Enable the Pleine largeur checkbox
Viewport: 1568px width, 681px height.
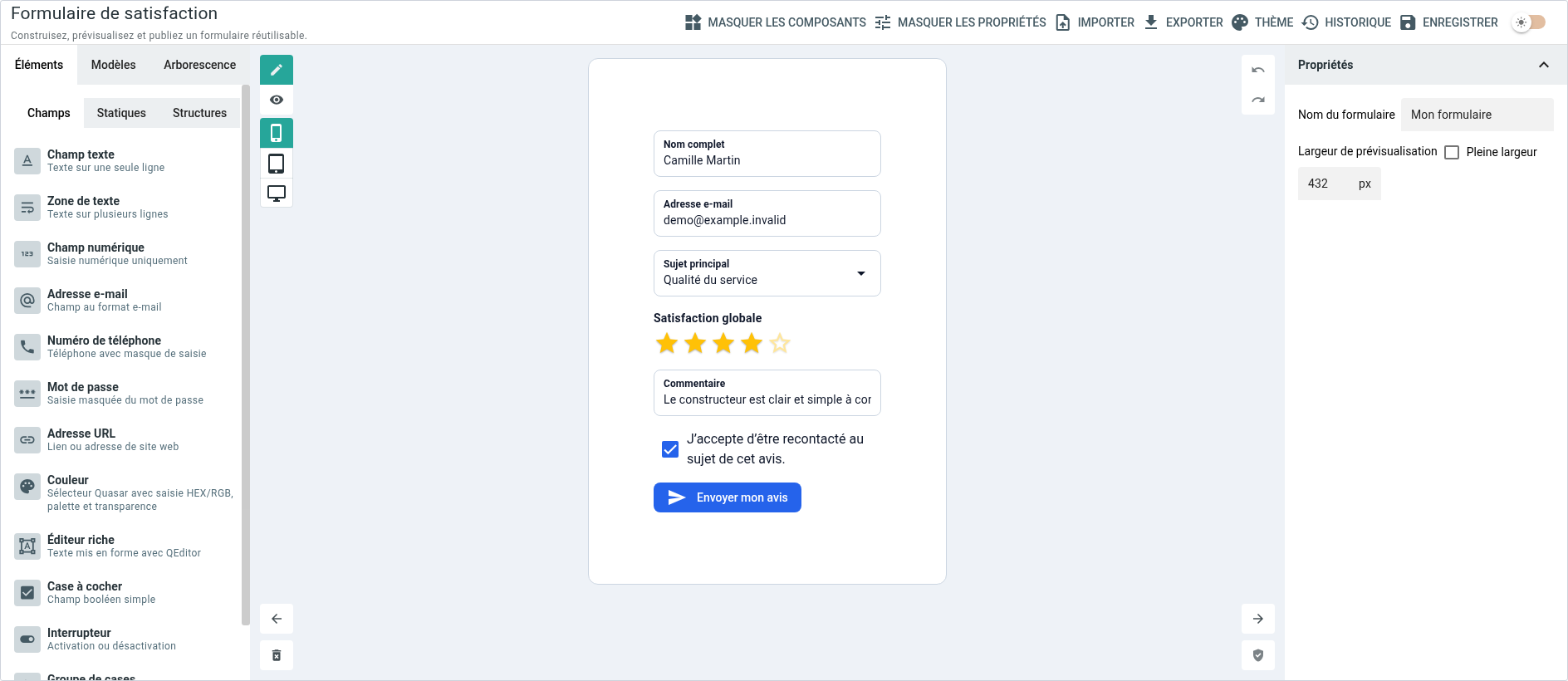point(1452,152)
